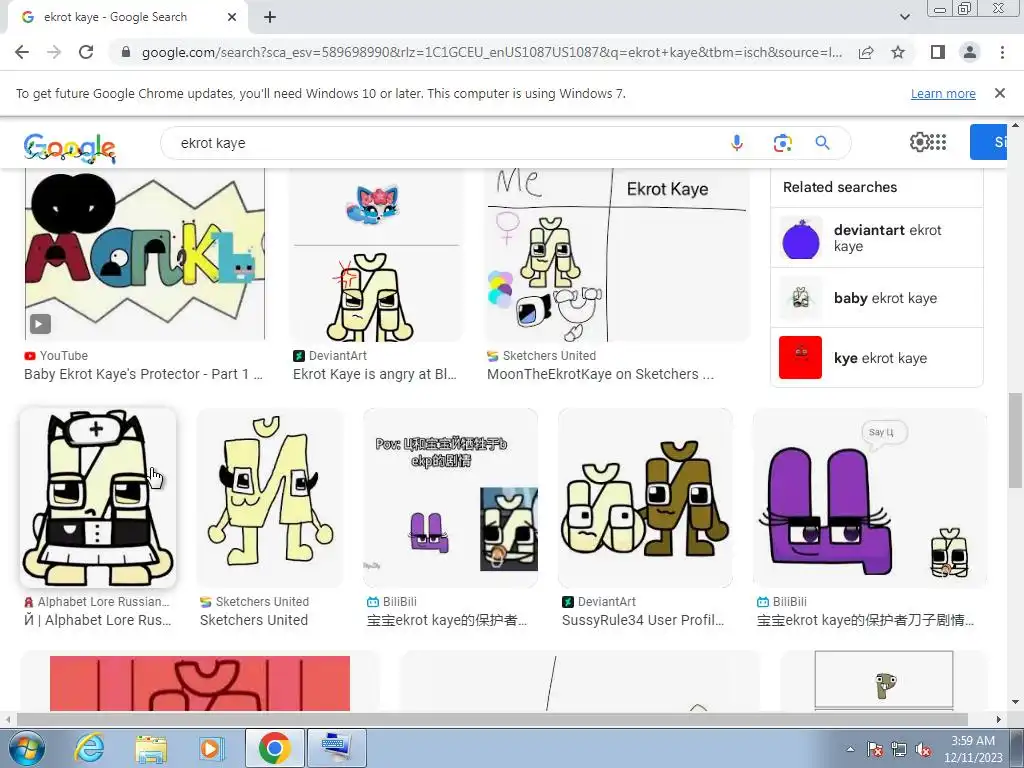Switch to the Chrome taskbar button
Screen dimensions: 1024x768
[274, 748]
